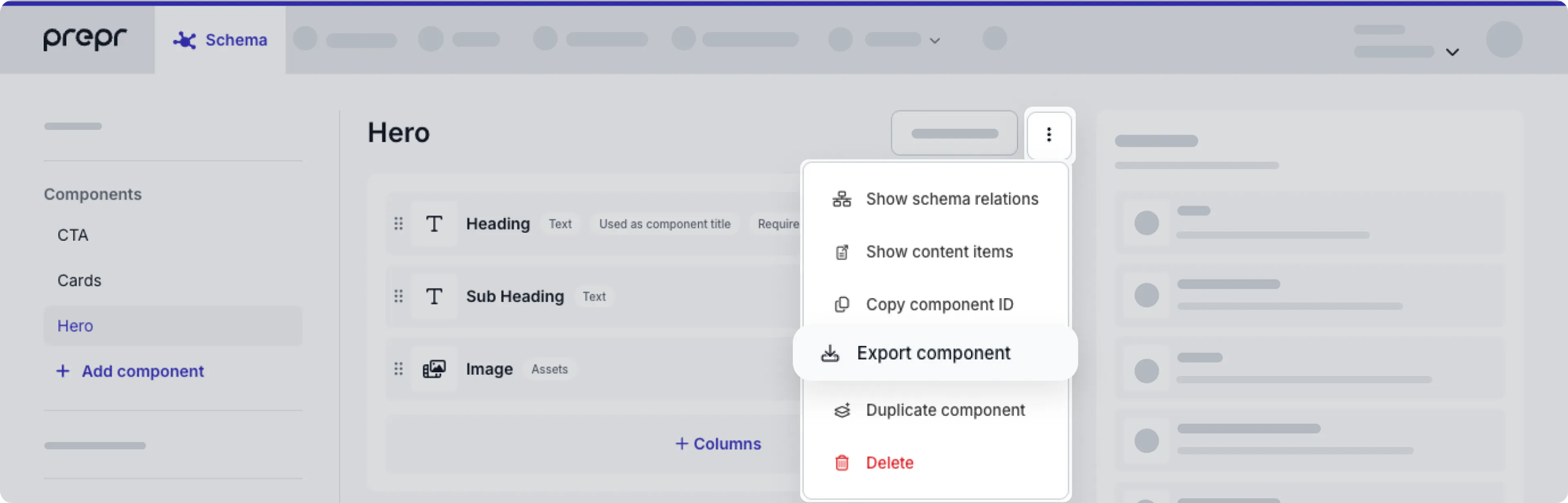Viewport: 1568px width, 503px height.
Task: Click the red trash icon
Action: click(x=841, y=463)
